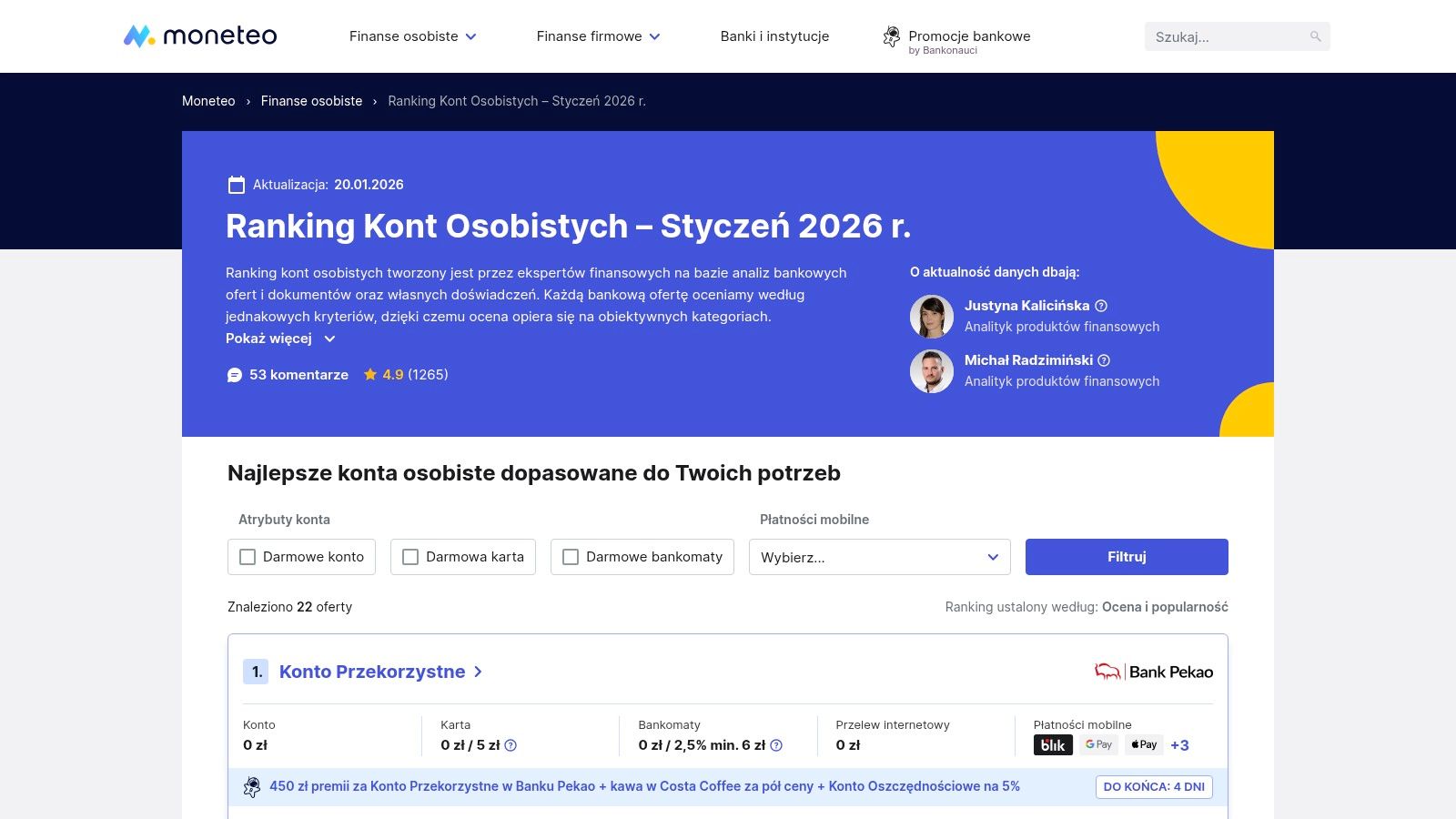Expand the Finanse osobiste menu
Image resolution: width=1456 pixels, height=819 pixels.
click(x=413, y=36)
